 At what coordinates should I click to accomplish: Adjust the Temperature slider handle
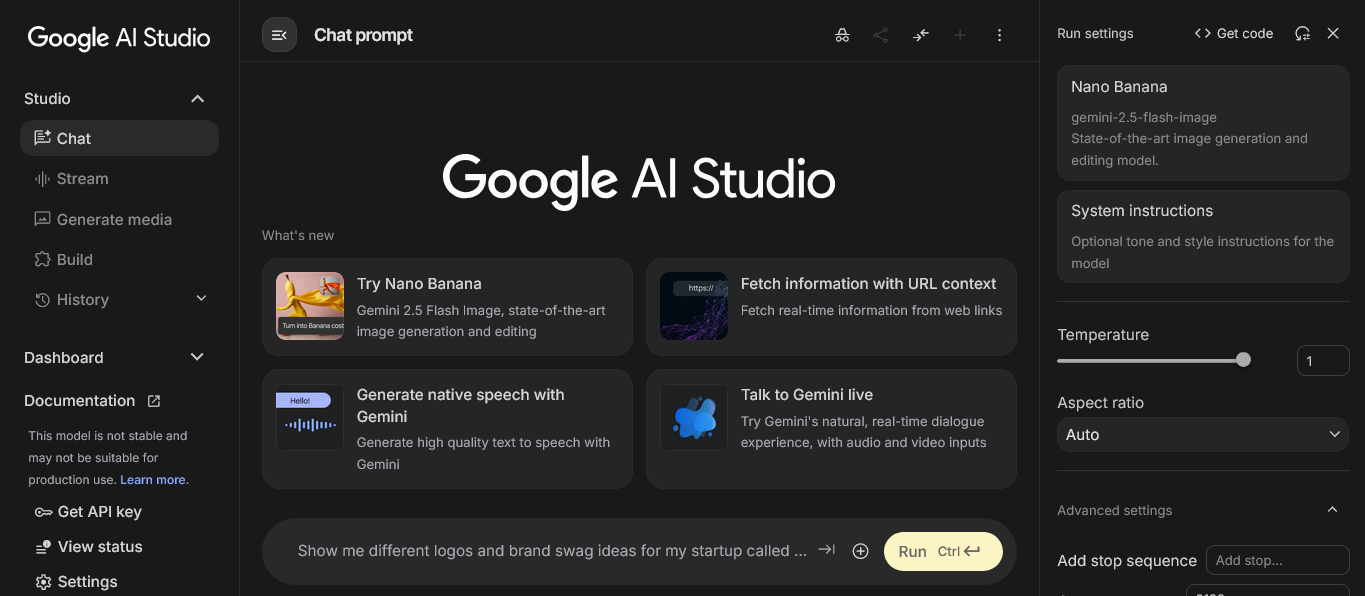coord(1243,360)
